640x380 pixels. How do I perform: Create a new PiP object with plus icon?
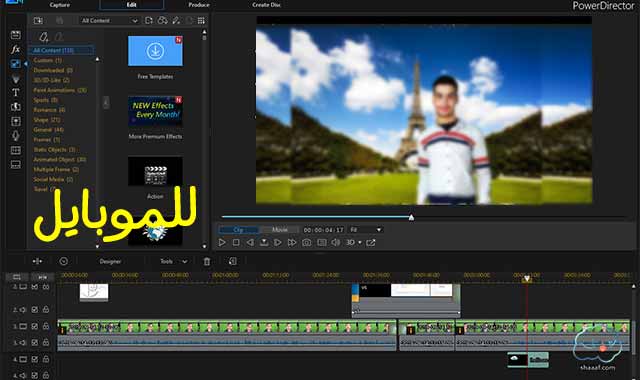(44, 37)
